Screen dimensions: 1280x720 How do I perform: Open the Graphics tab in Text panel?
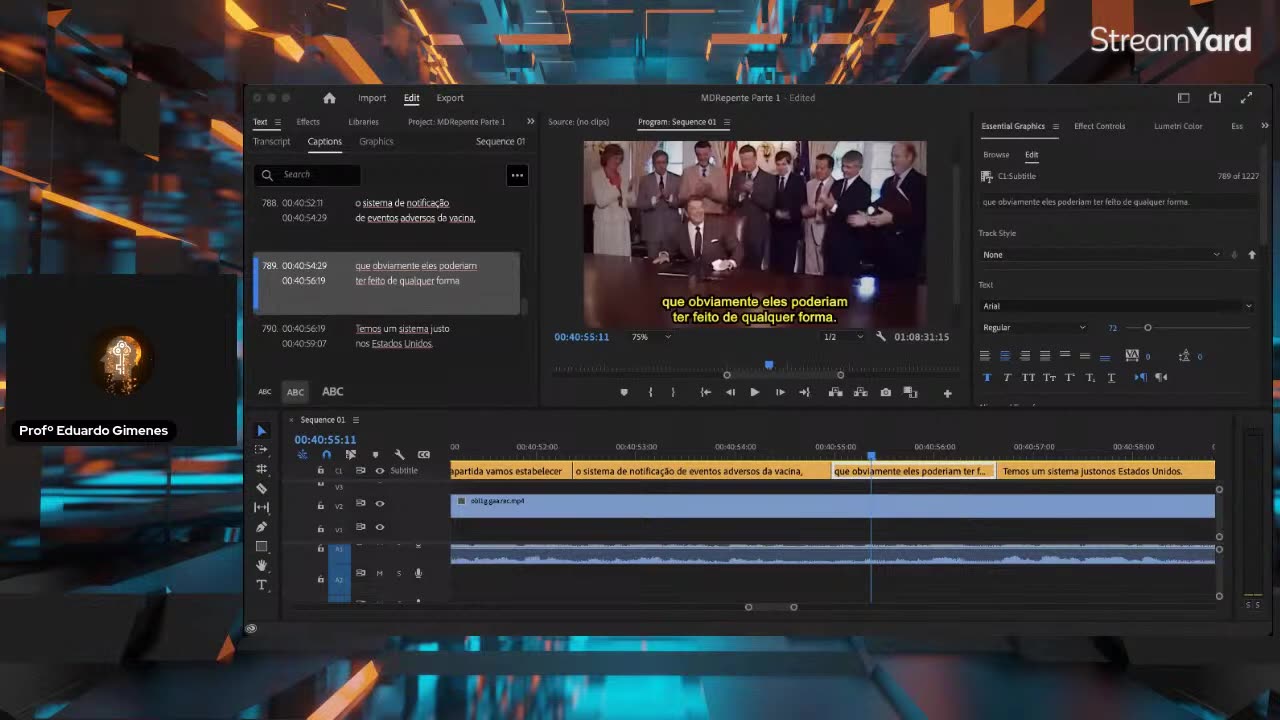coord(376,142)
